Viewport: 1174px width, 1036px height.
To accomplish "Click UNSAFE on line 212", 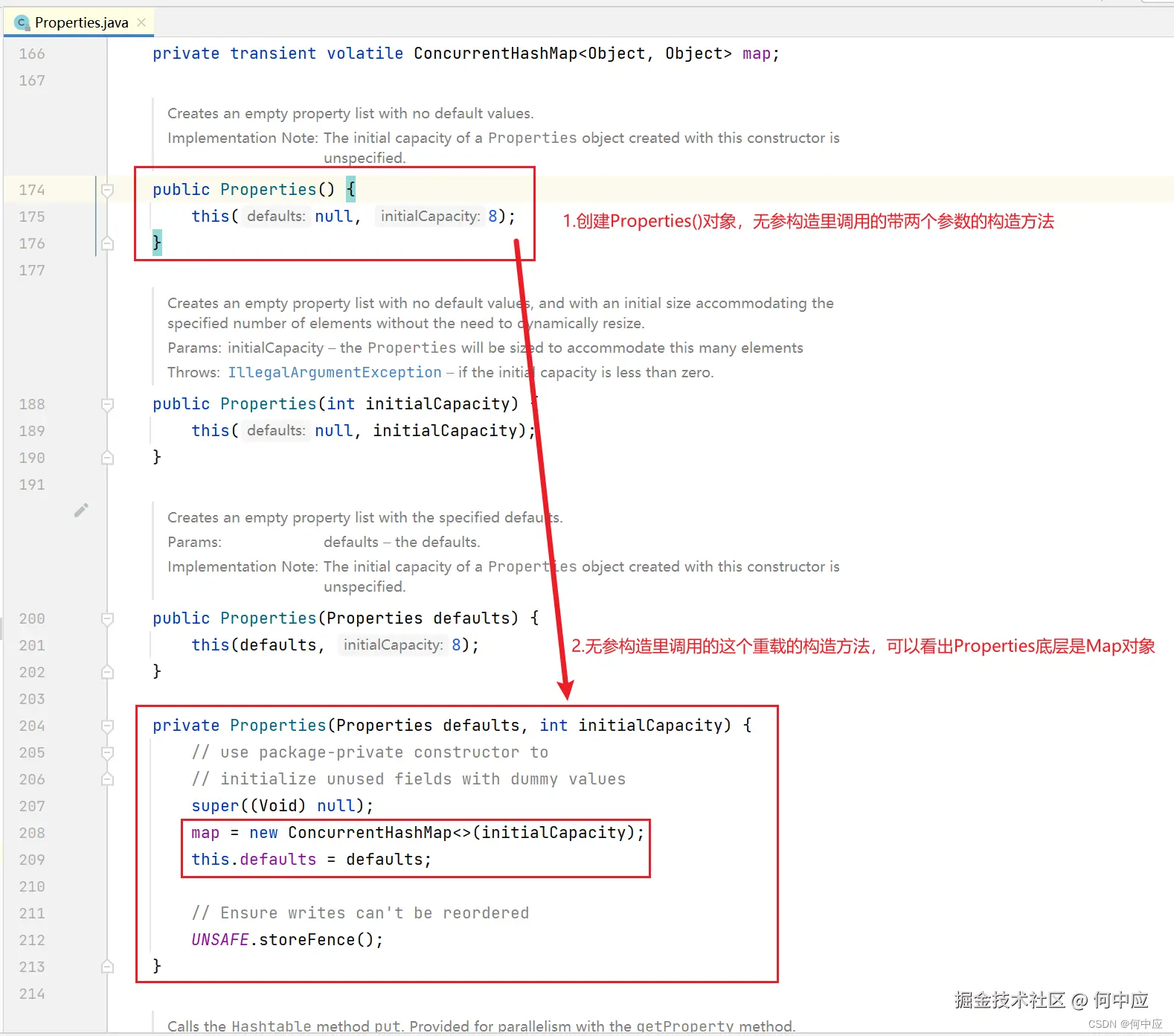I will (x=220, y=940).
